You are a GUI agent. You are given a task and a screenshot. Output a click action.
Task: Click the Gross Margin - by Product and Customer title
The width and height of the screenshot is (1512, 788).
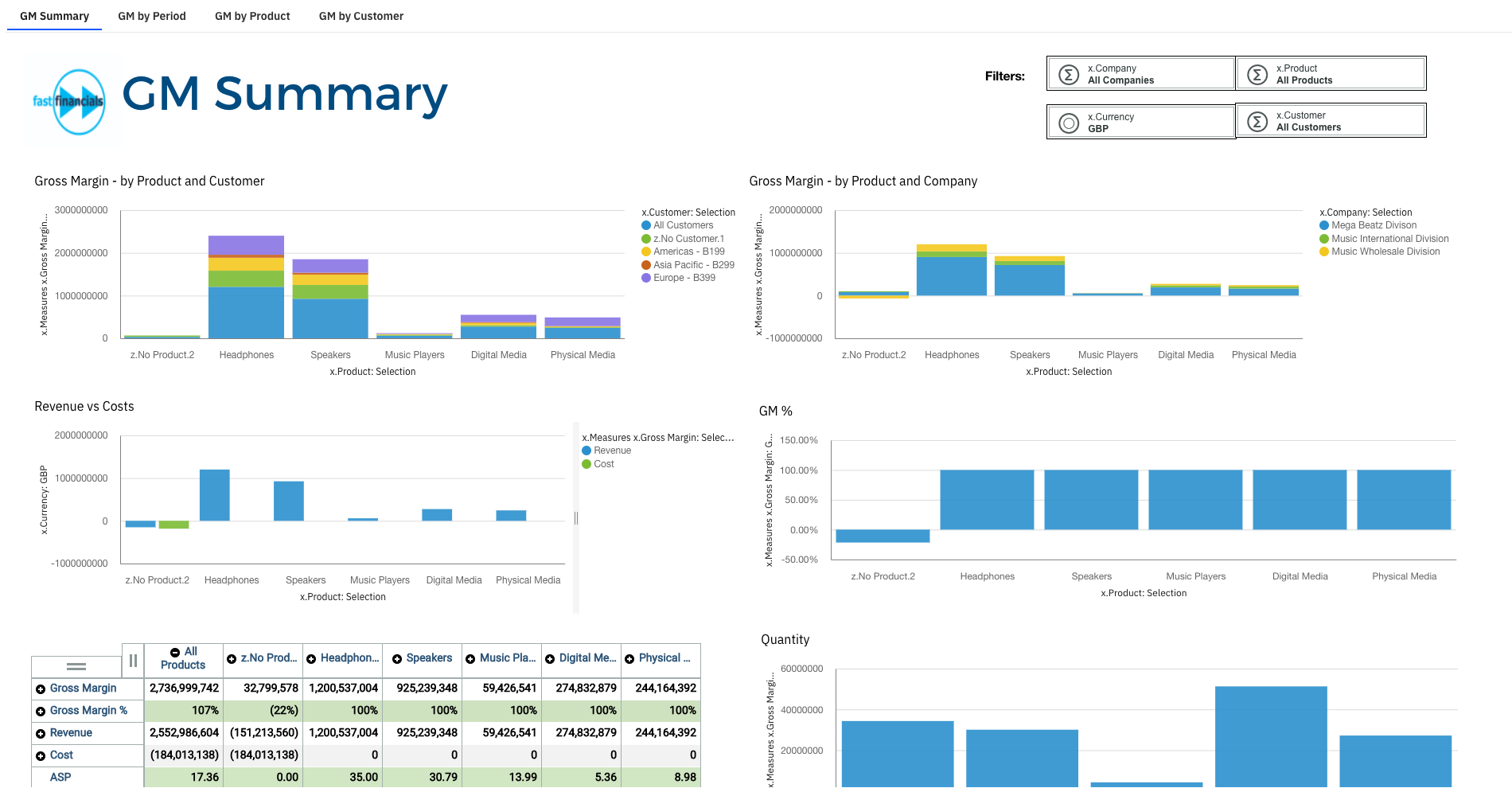coord(150,181)
